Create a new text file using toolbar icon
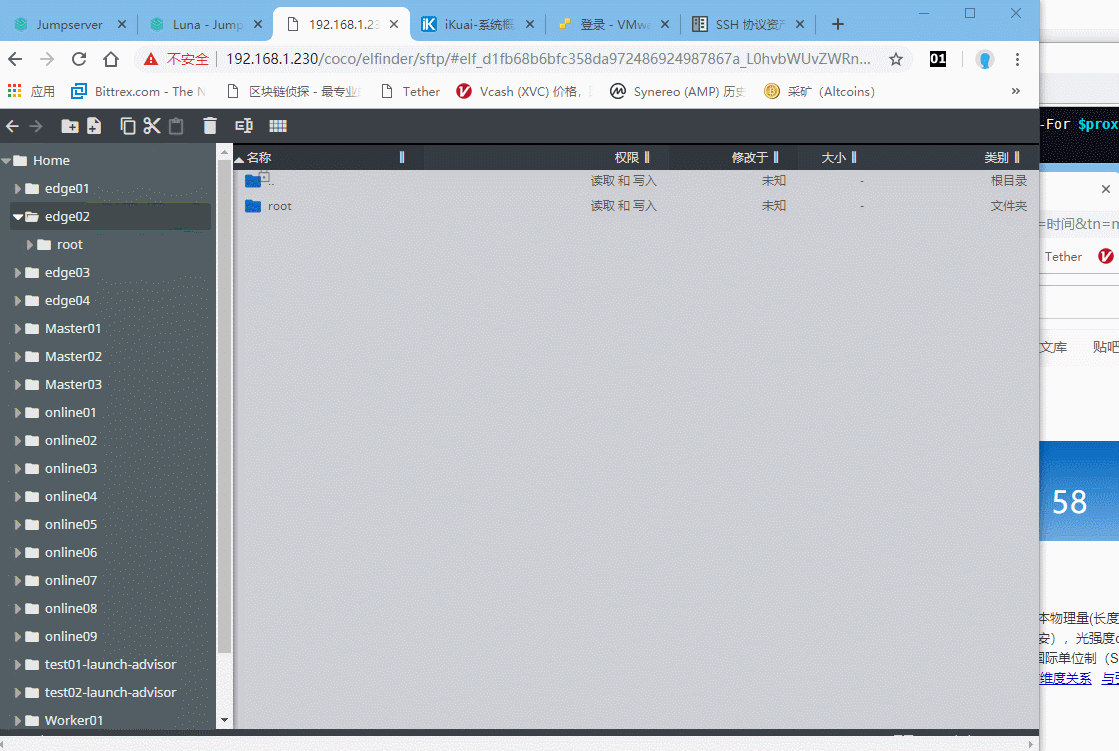Image resolution: width=1119 pixels, height=751 pixels. coord(92,126)
